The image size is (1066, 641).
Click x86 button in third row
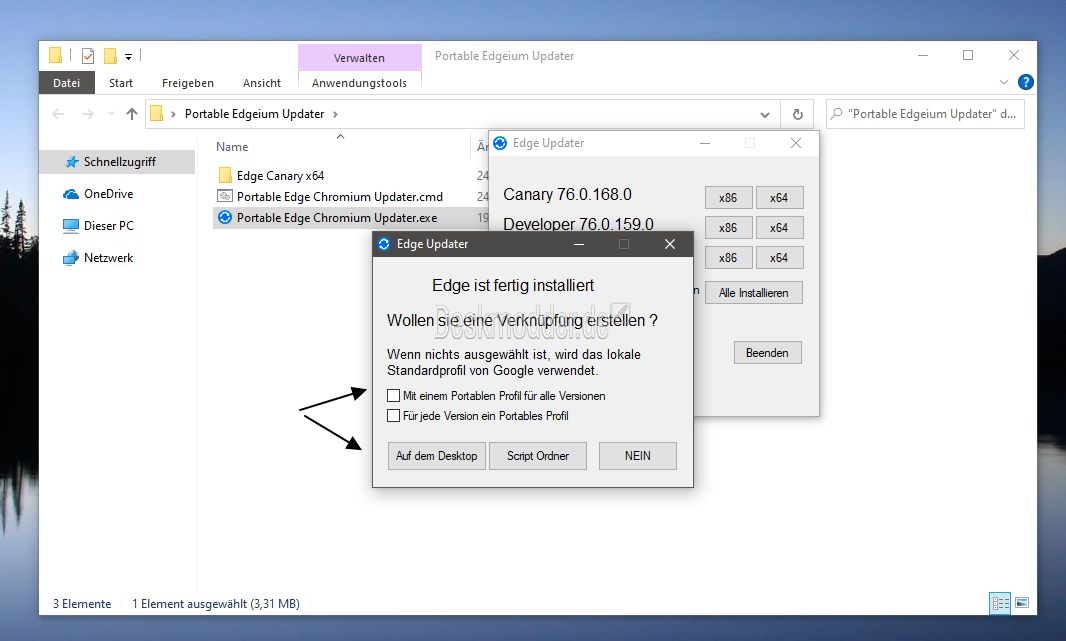(728, 258)
